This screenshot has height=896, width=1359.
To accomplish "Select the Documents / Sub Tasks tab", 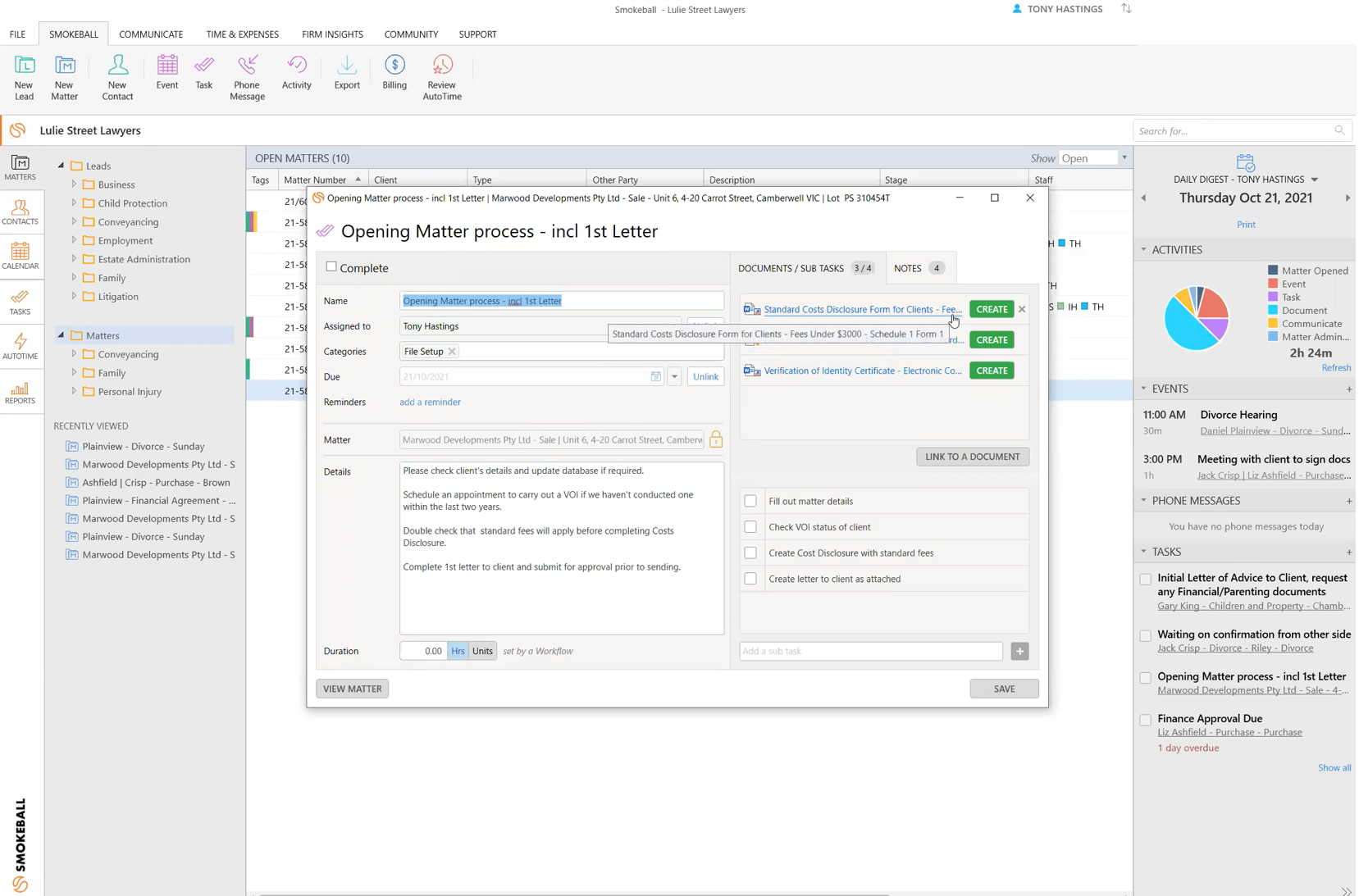I will 806,268.
